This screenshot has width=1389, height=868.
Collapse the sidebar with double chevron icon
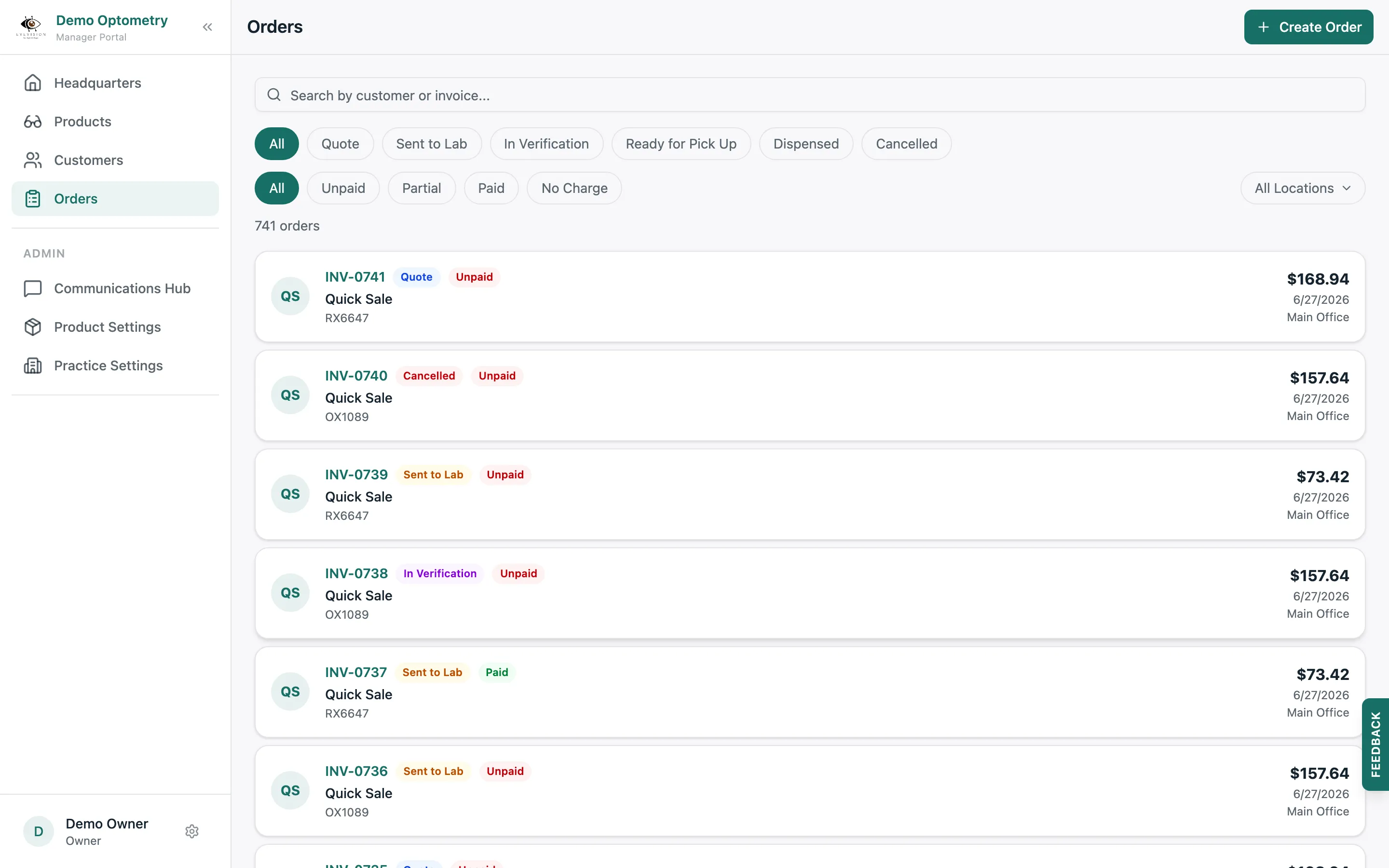207,27
